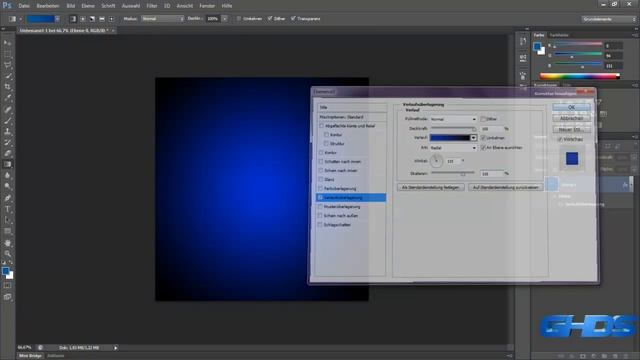The height and width of the screenshot is (360, 640).
Task: Toggle Transparenz checkbox in options bar
Action: click(x=293, y=19)
